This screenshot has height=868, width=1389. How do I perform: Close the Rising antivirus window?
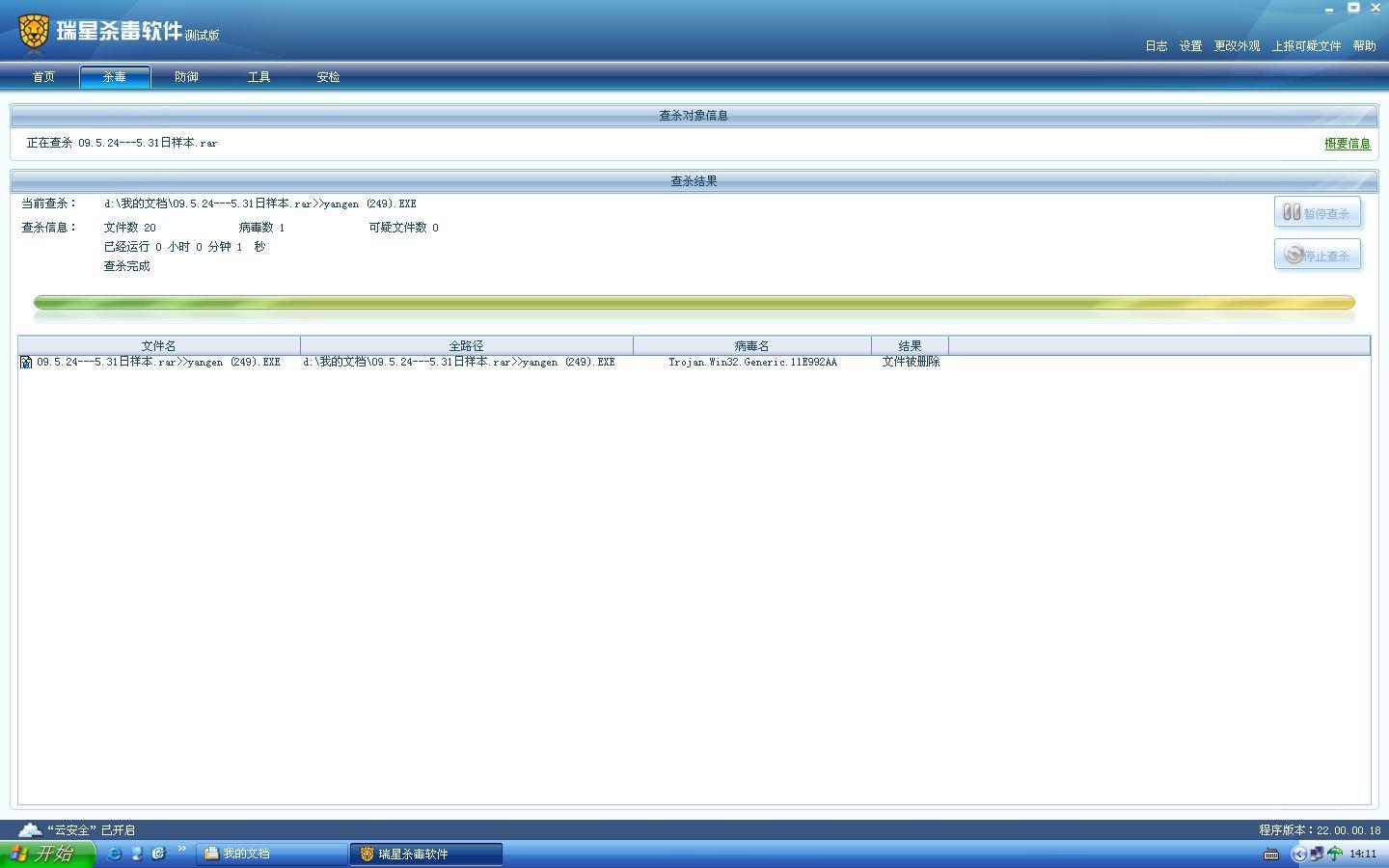click(x=1375, y=8)
